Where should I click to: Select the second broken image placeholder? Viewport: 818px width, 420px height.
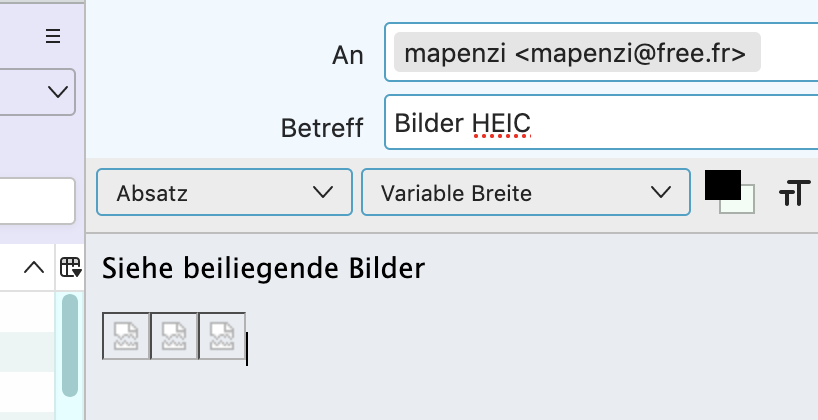click(175, 335)
